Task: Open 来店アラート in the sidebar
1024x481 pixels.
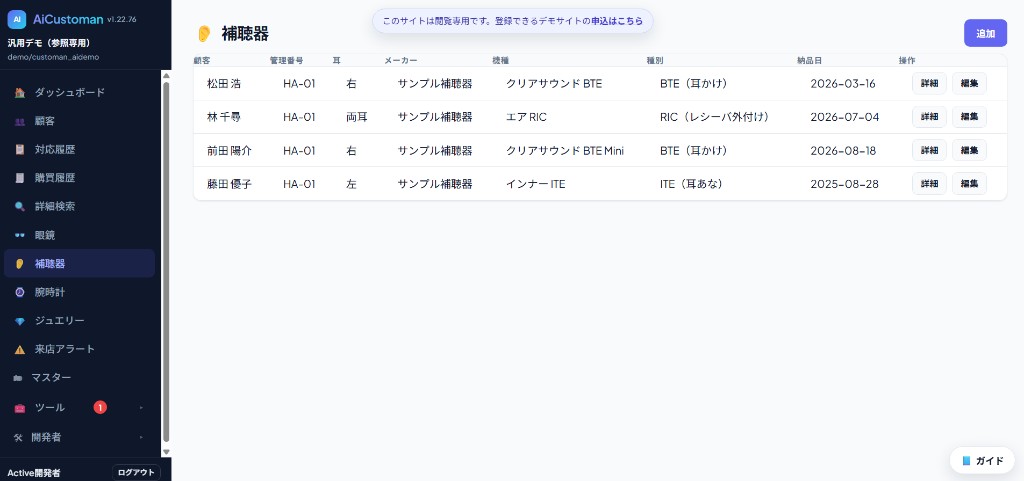Action: (79, 349)
